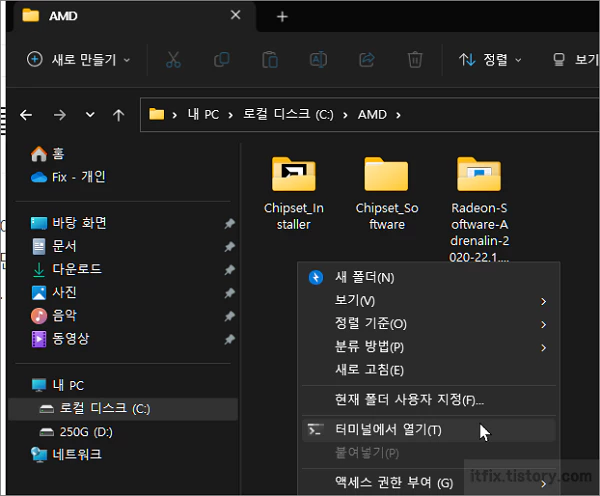This screenshot has height=496, width=600.
Task: Click the pin icon next to 음악
Action: tap(230, 316)
